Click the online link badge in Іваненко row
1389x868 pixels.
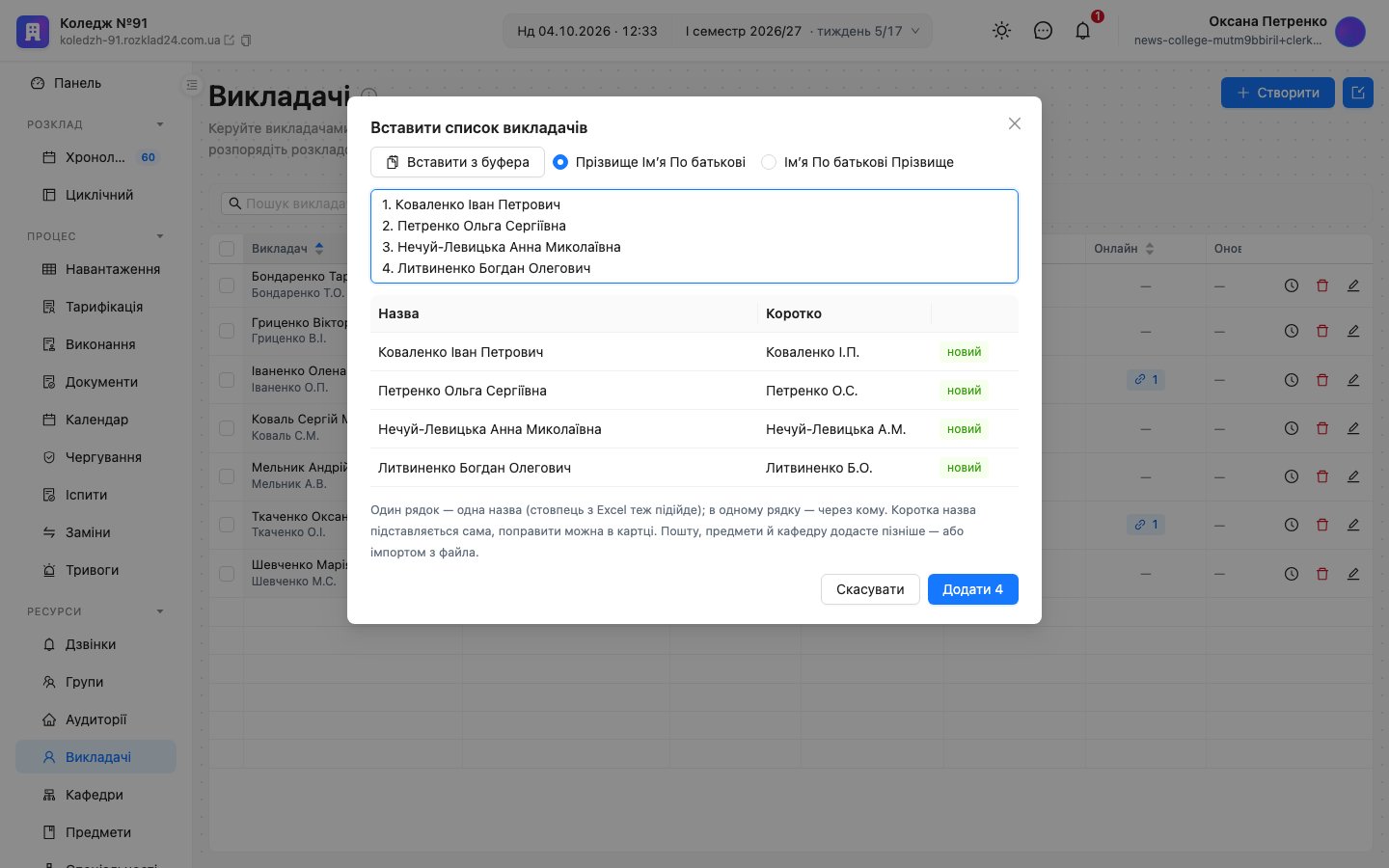click(x=1146, y=380)
